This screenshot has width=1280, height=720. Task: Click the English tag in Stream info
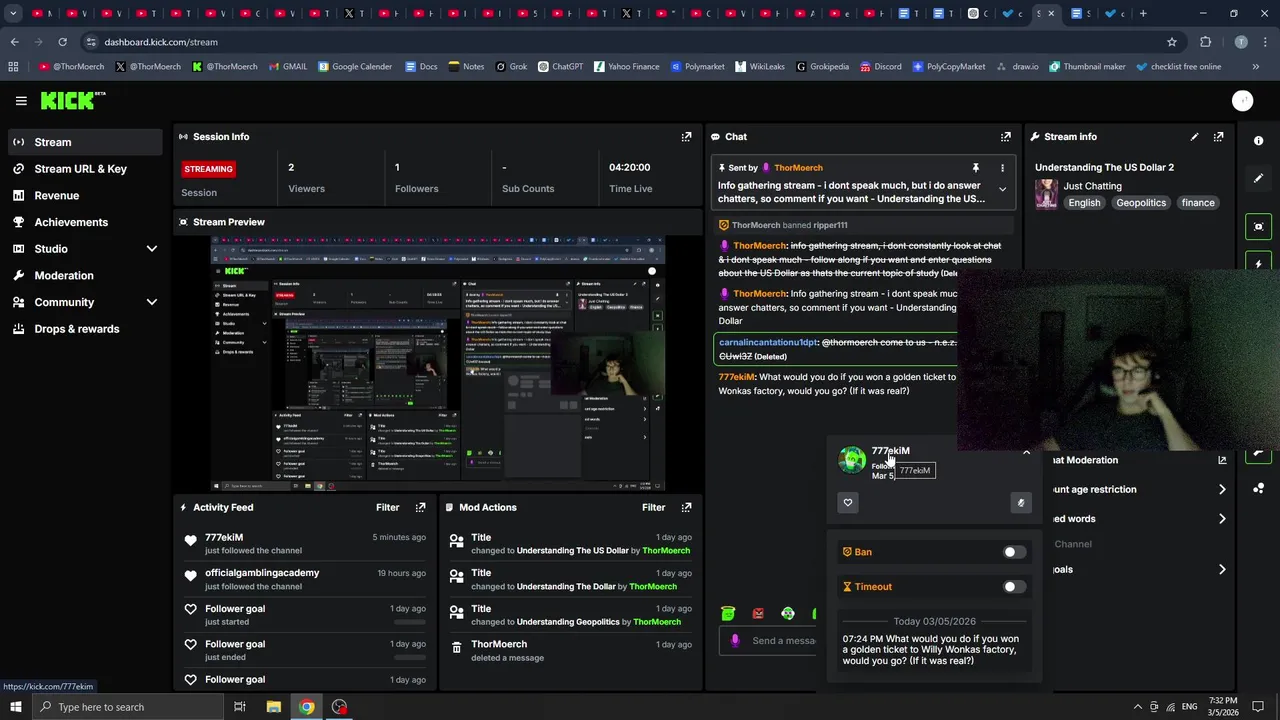tap(1084, 203)
